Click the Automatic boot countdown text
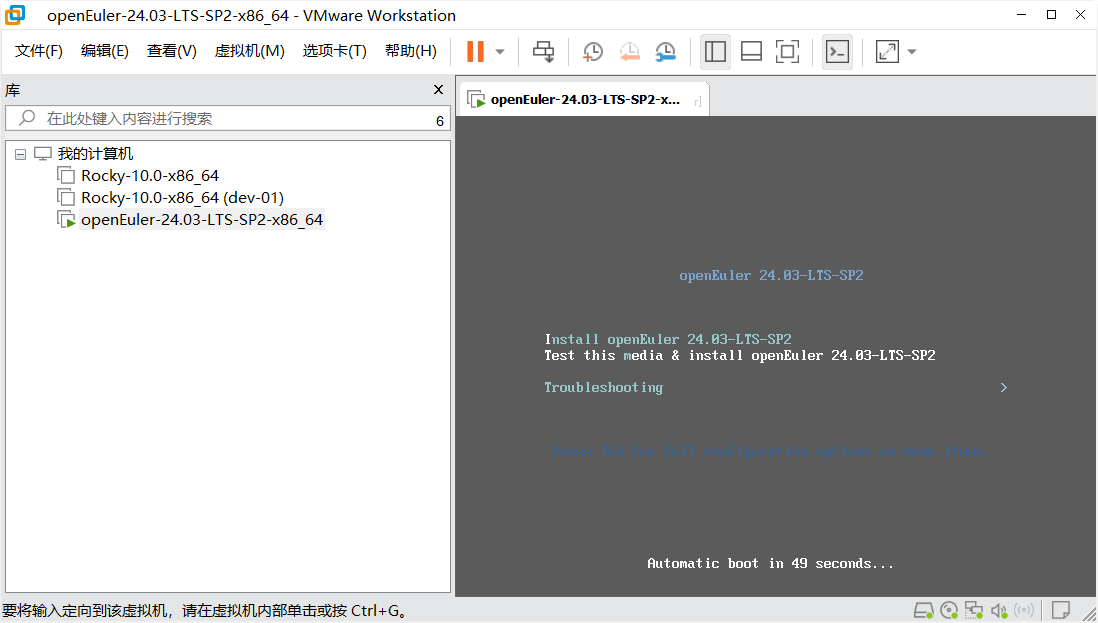1098x623 pixels. 770,564
